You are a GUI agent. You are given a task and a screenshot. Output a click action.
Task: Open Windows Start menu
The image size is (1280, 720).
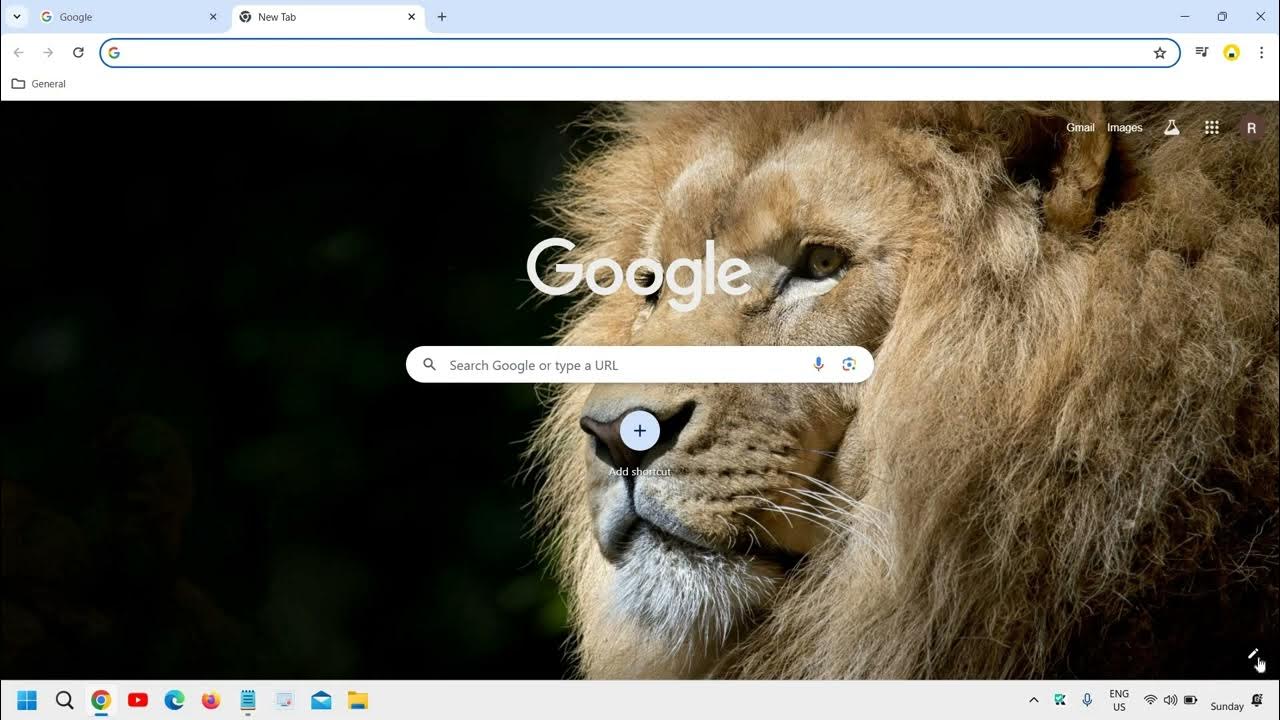click(27, 700)
